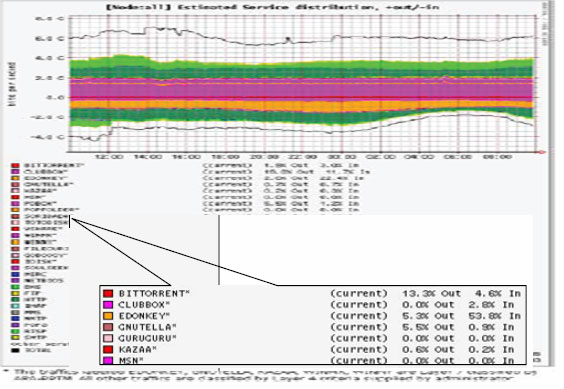Click the 18:00 label on the time axis
Viewport: 564px width, 389px height.
226,157
